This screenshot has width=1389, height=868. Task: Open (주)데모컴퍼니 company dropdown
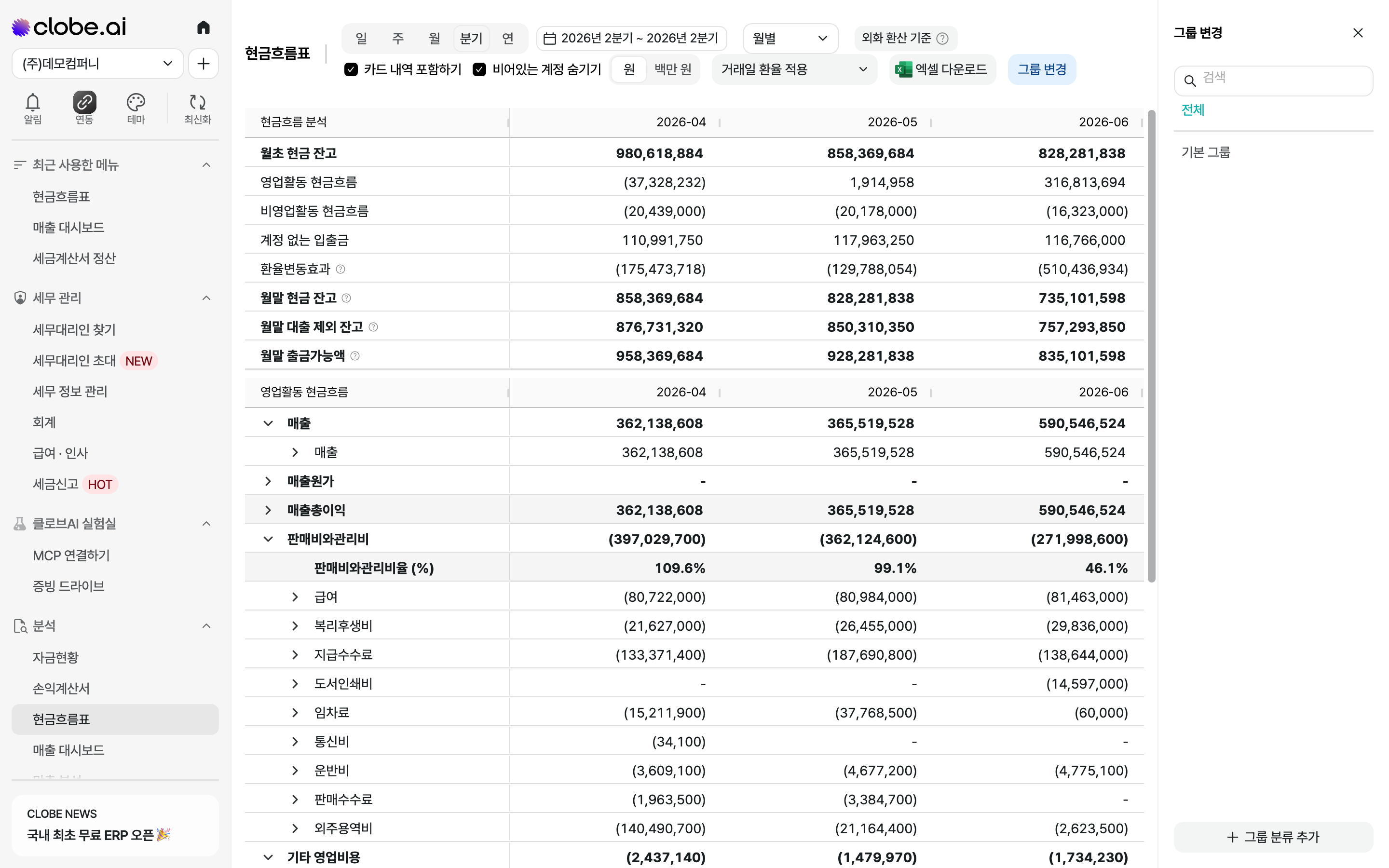coord(97,63)
